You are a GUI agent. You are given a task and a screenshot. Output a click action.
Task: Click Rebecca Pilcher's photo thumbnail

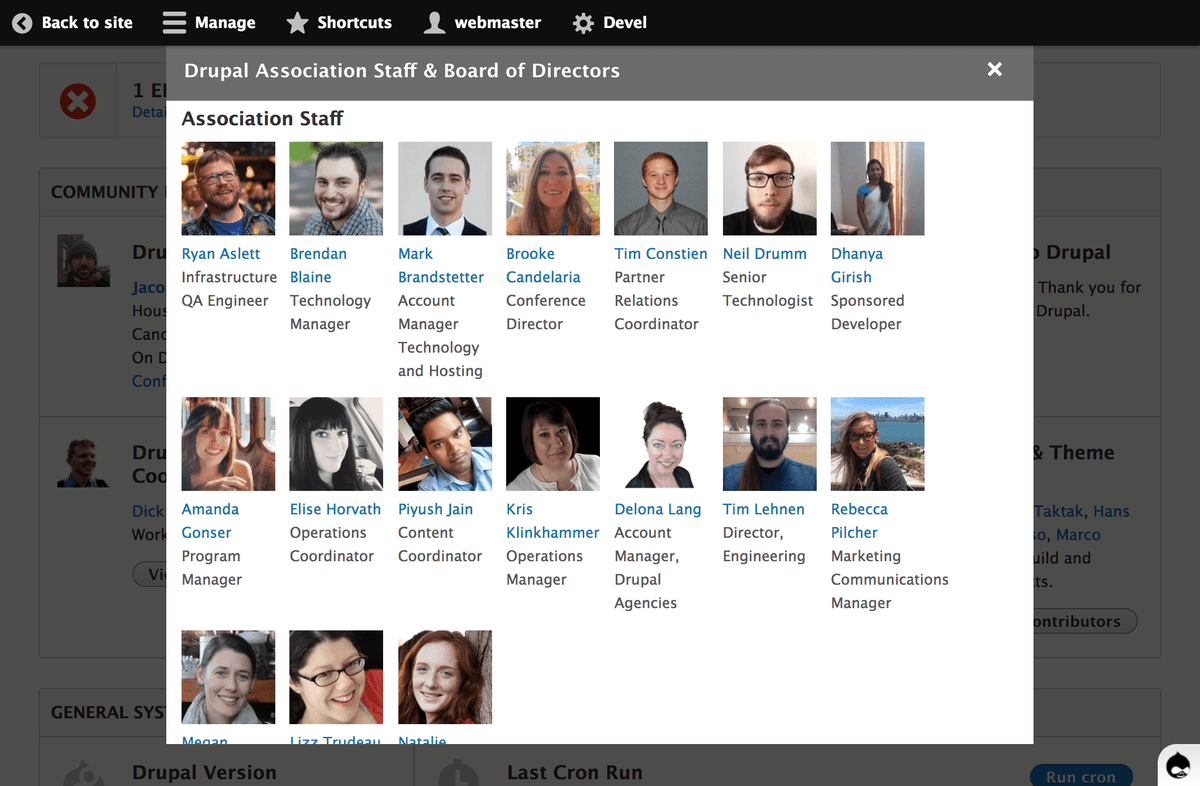click(877, 444)
